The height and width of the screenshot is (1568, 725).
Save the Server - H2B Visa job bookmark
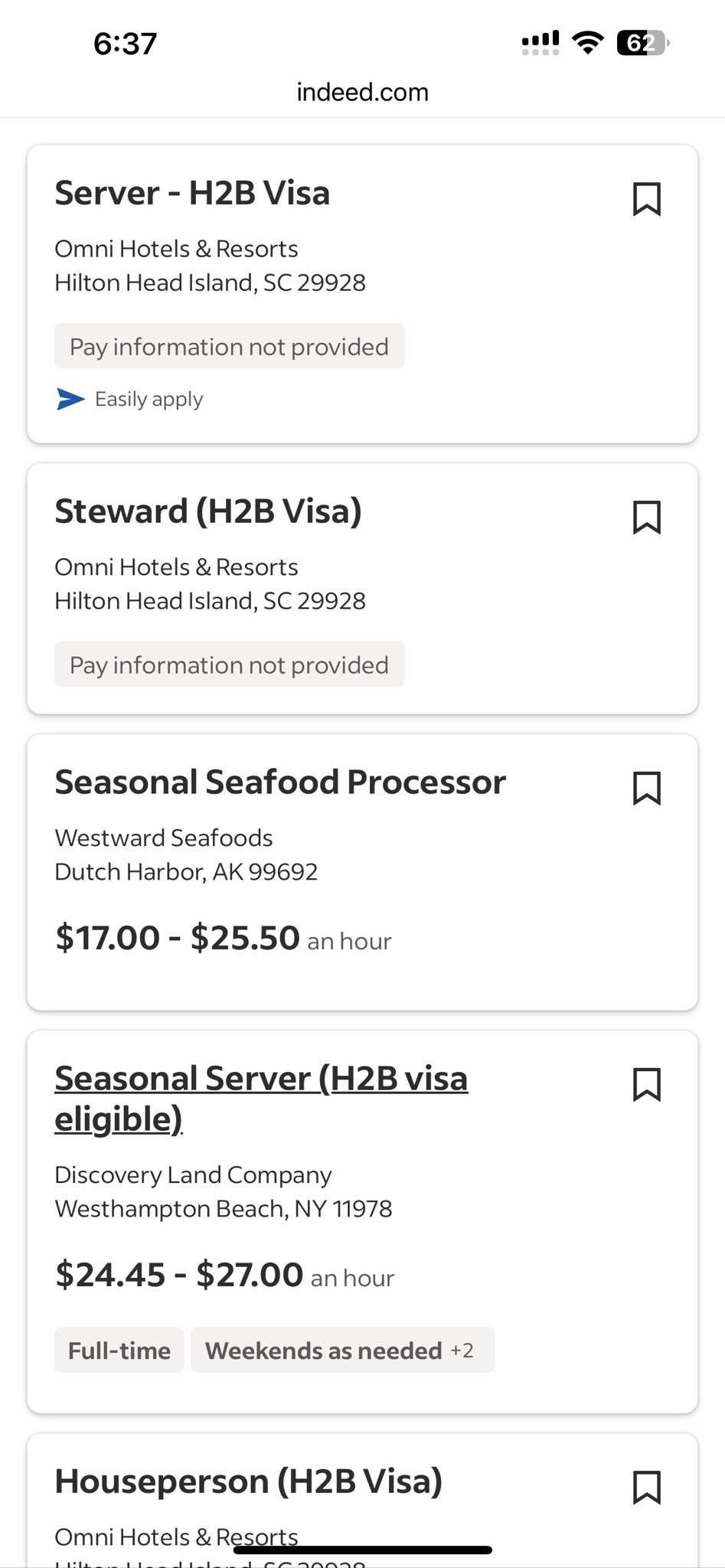(647, 199)
